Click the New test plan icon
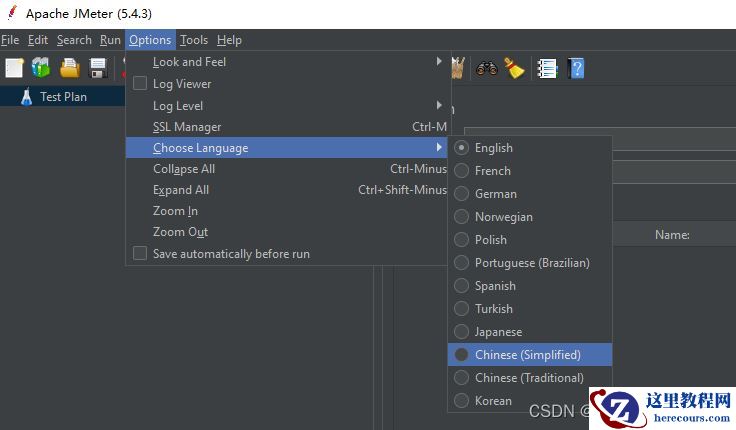 [14, 69]
